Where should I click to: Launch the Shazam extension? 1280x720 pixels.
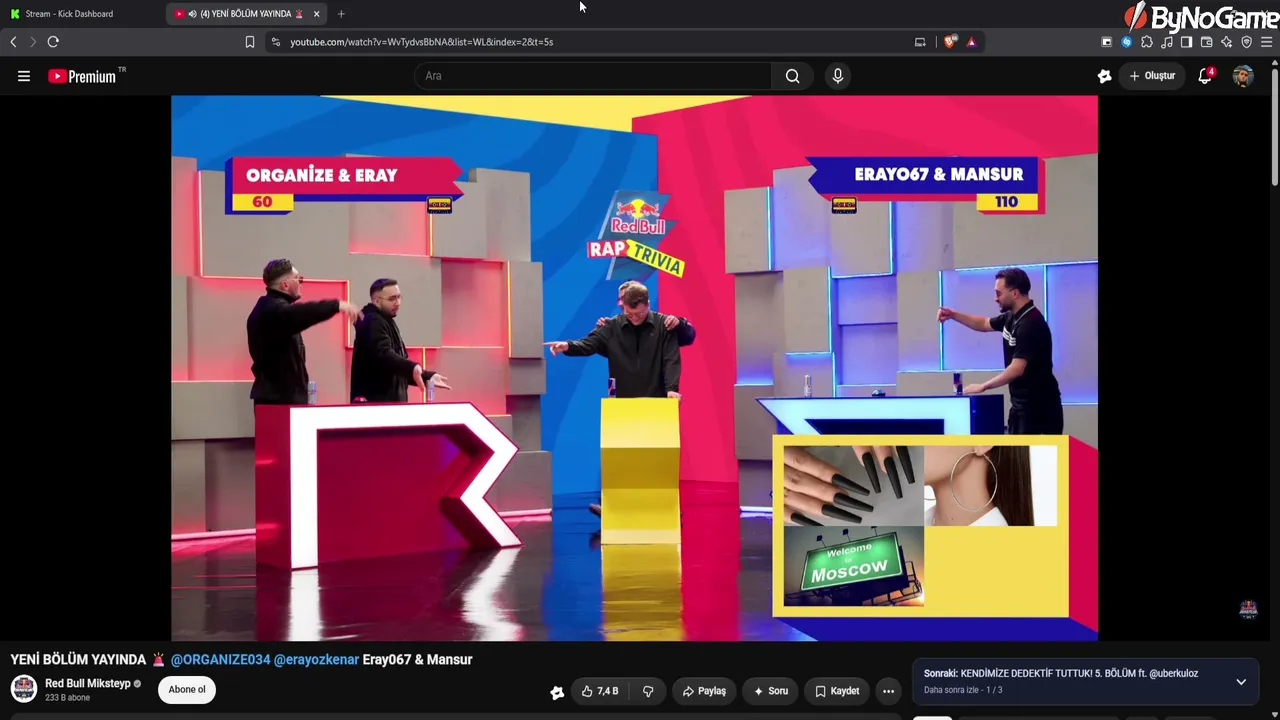coord(1126,42)
